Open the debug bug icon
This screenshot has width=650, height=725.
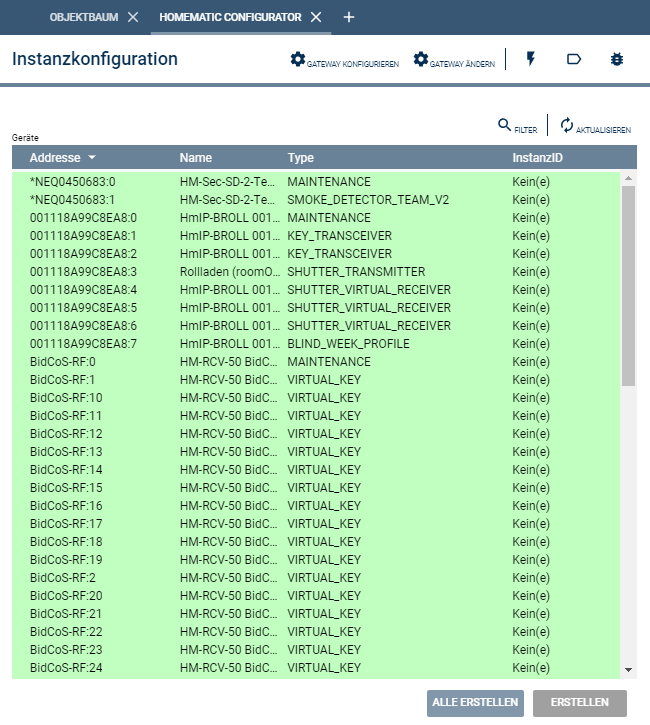[617, 60]
